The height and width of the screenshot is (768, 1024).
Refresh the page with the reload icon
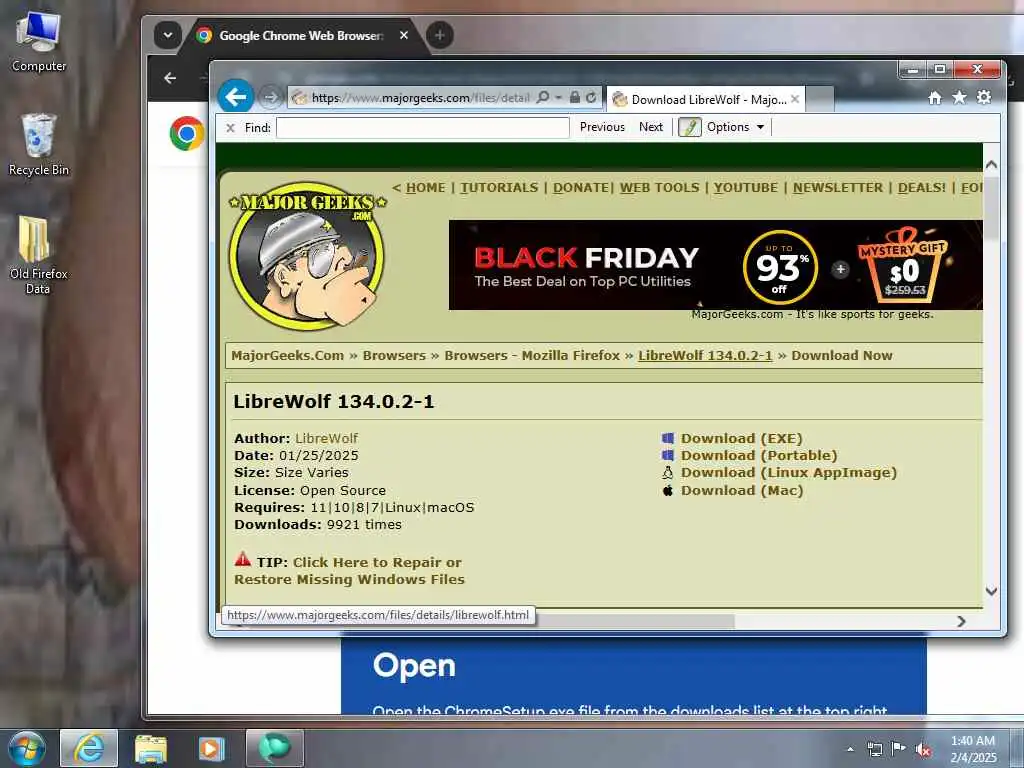tap(591, 97)
